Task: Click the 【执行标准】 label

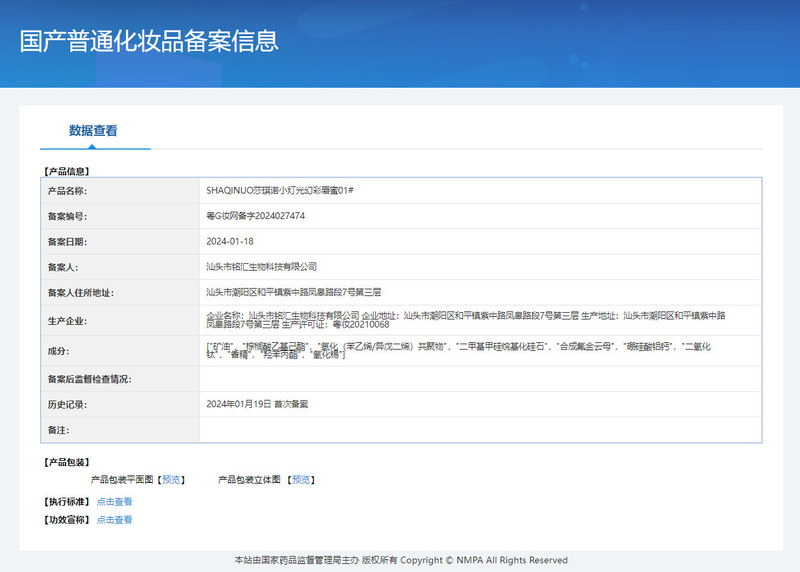Action: 66,502
